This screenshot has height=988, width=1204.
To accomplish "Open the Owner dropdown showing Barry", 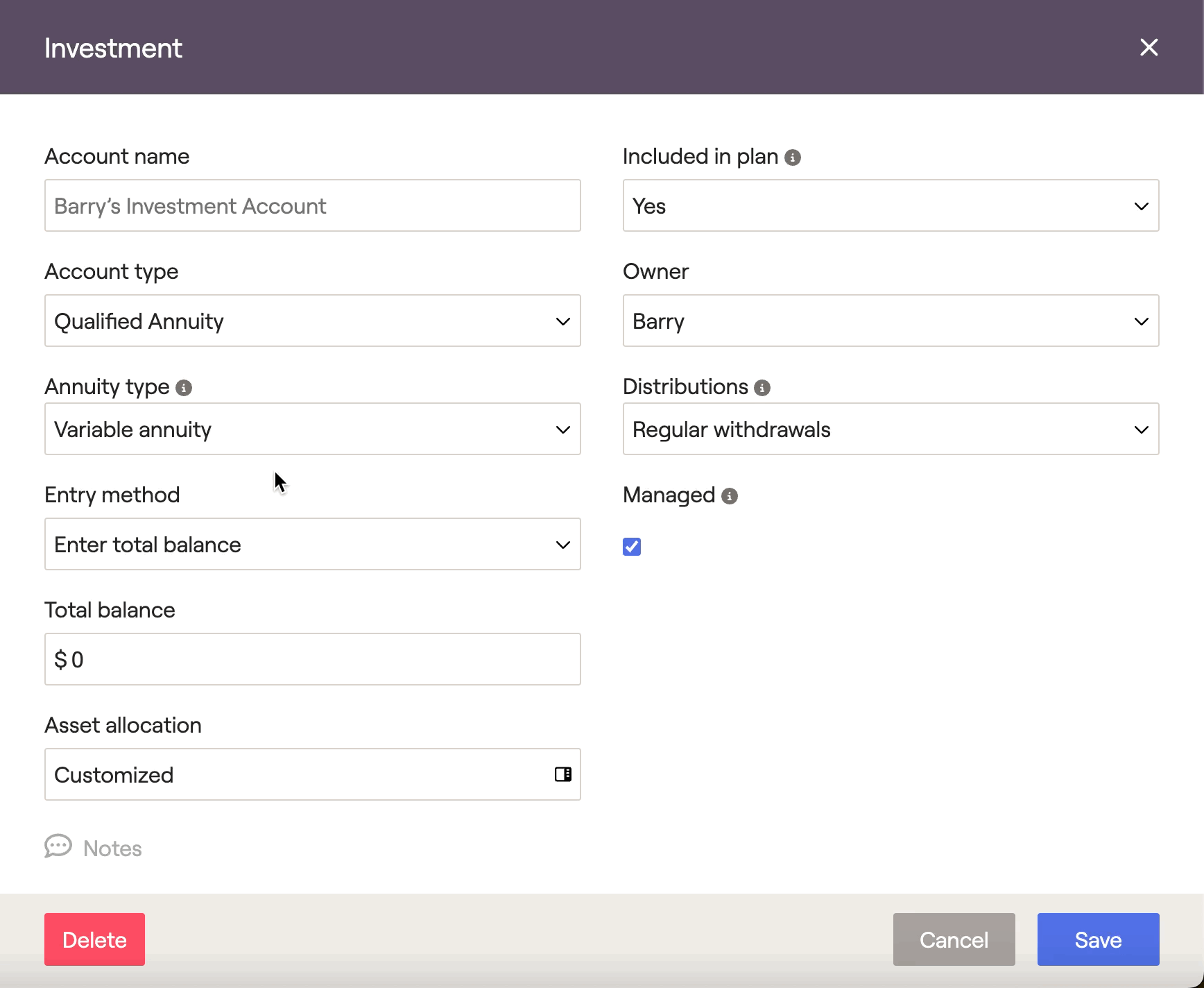I will [891, 321].
